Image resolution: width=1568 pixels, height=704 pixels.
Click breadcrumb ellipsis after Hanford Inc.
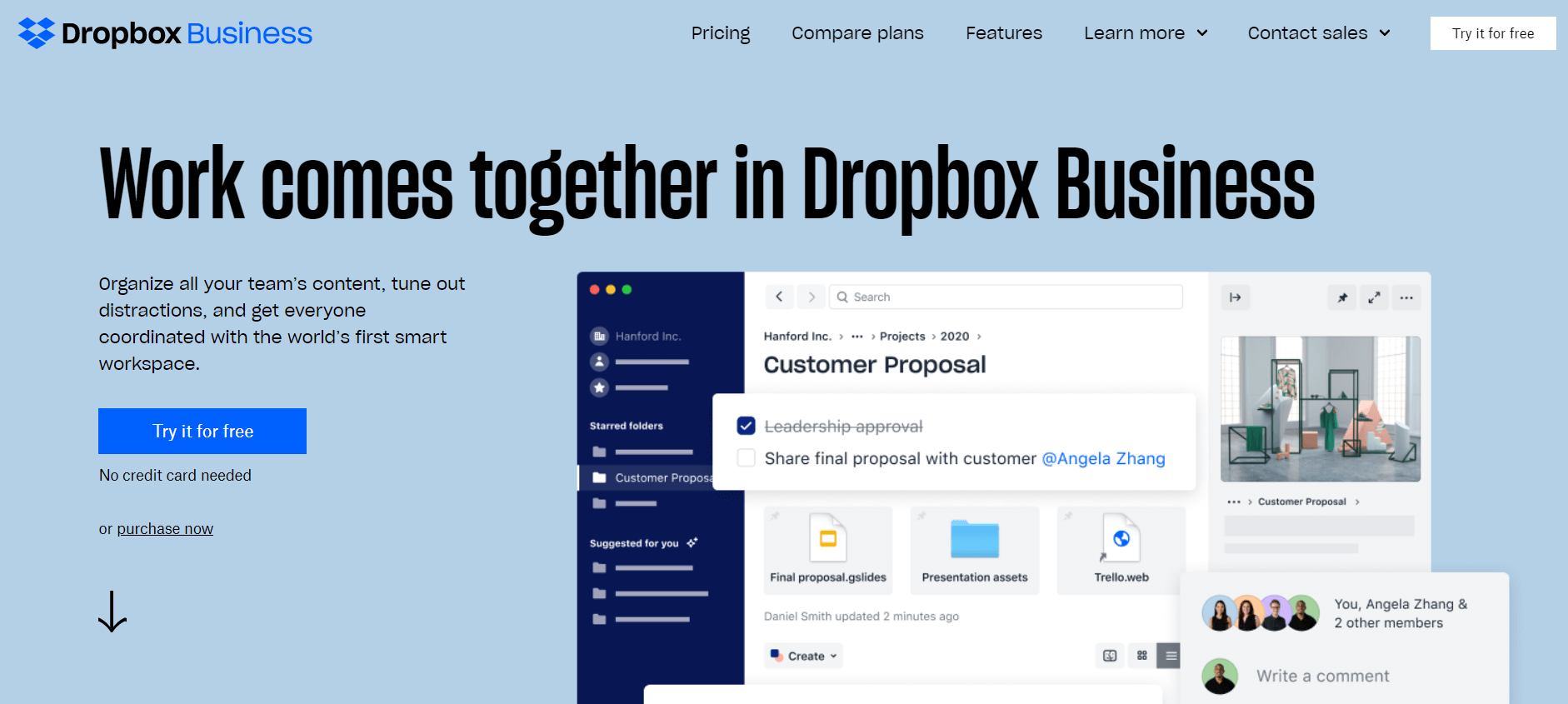tap(857, 337)
